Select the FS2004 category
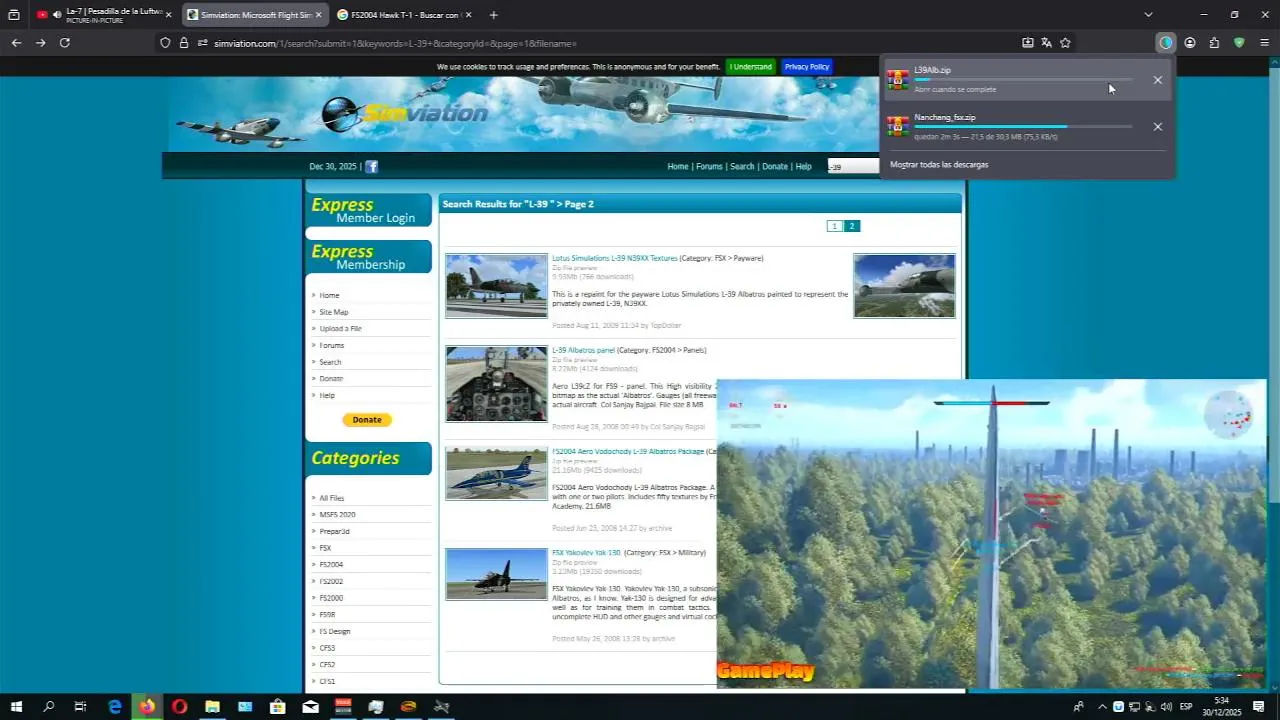Image resolution: width=1280 pixels, height=720 pixels. coord(331,565)
